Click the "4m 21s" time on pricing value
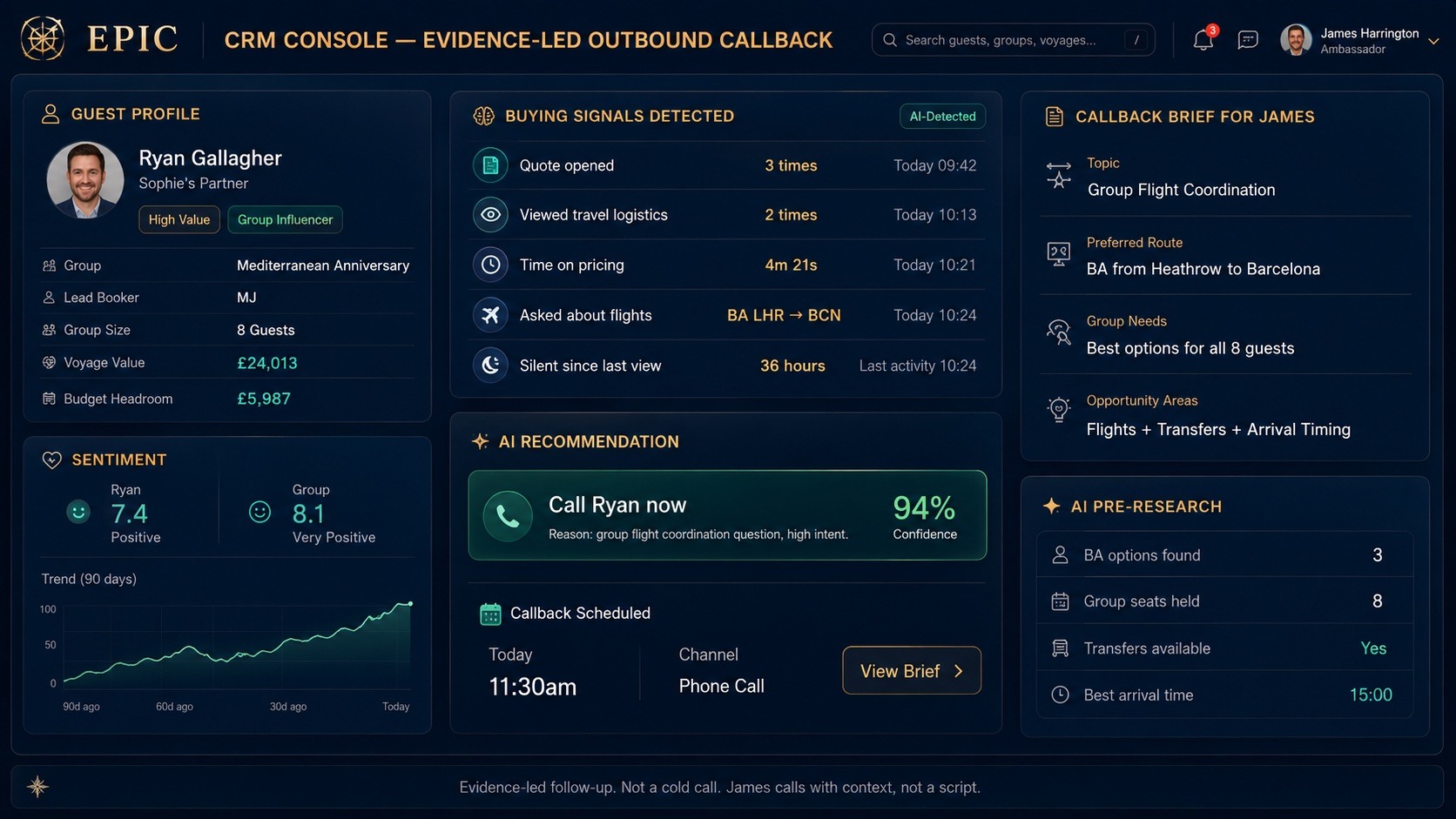 (x=791, y=265)
